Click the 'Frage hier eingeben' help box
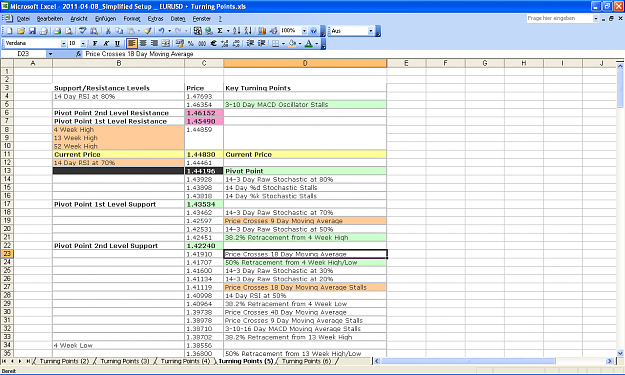This screenshot has width=625, height=375. 562,18
